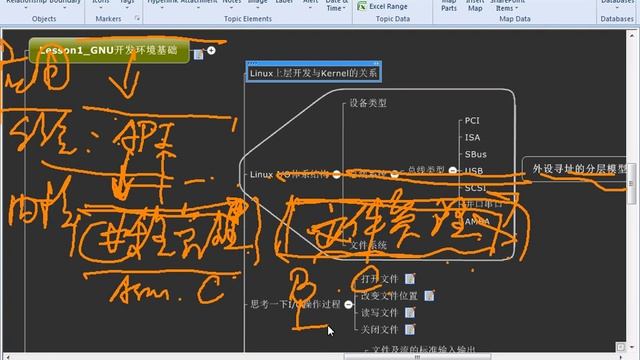640x360 pixels.
Task: Select the USB subtopic
Action: [474, 171]
